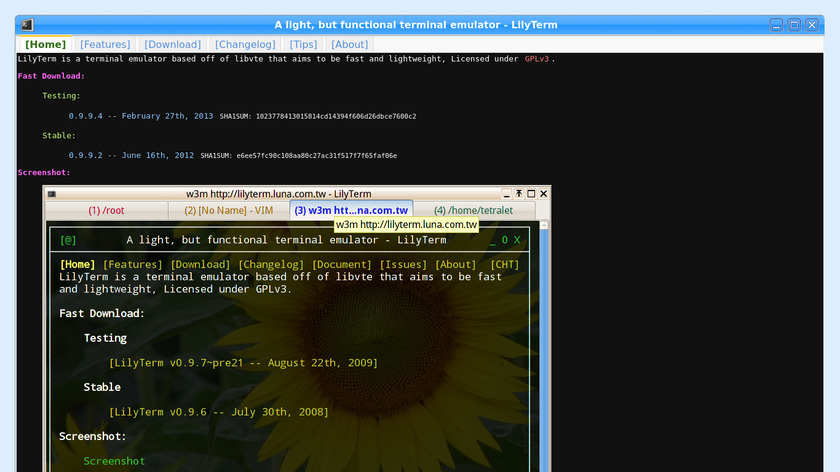
Task: Open [Home] in the w3m page menu
Action: (x=77, y=265)
